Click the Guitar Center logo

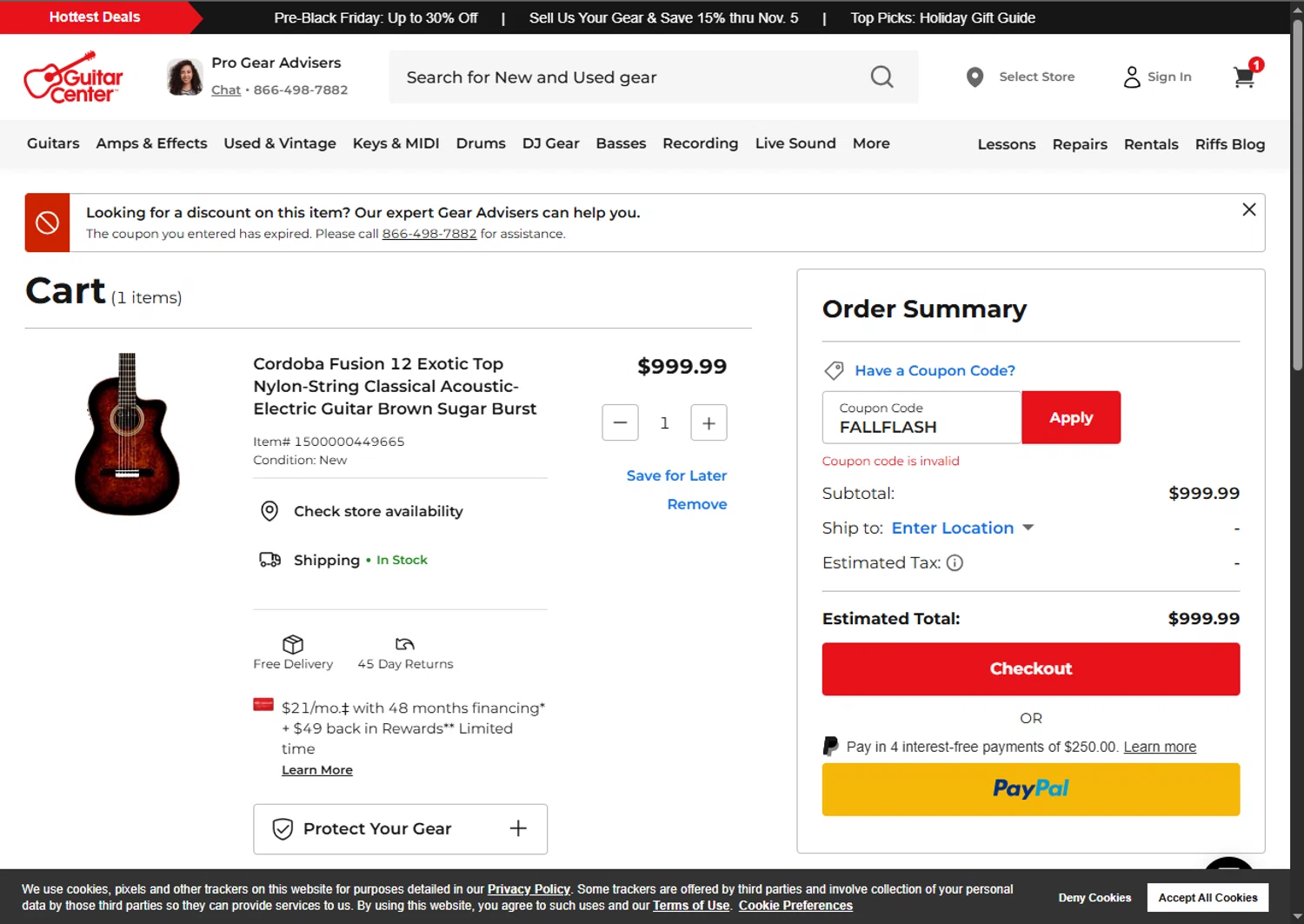(x=73, y=77)
